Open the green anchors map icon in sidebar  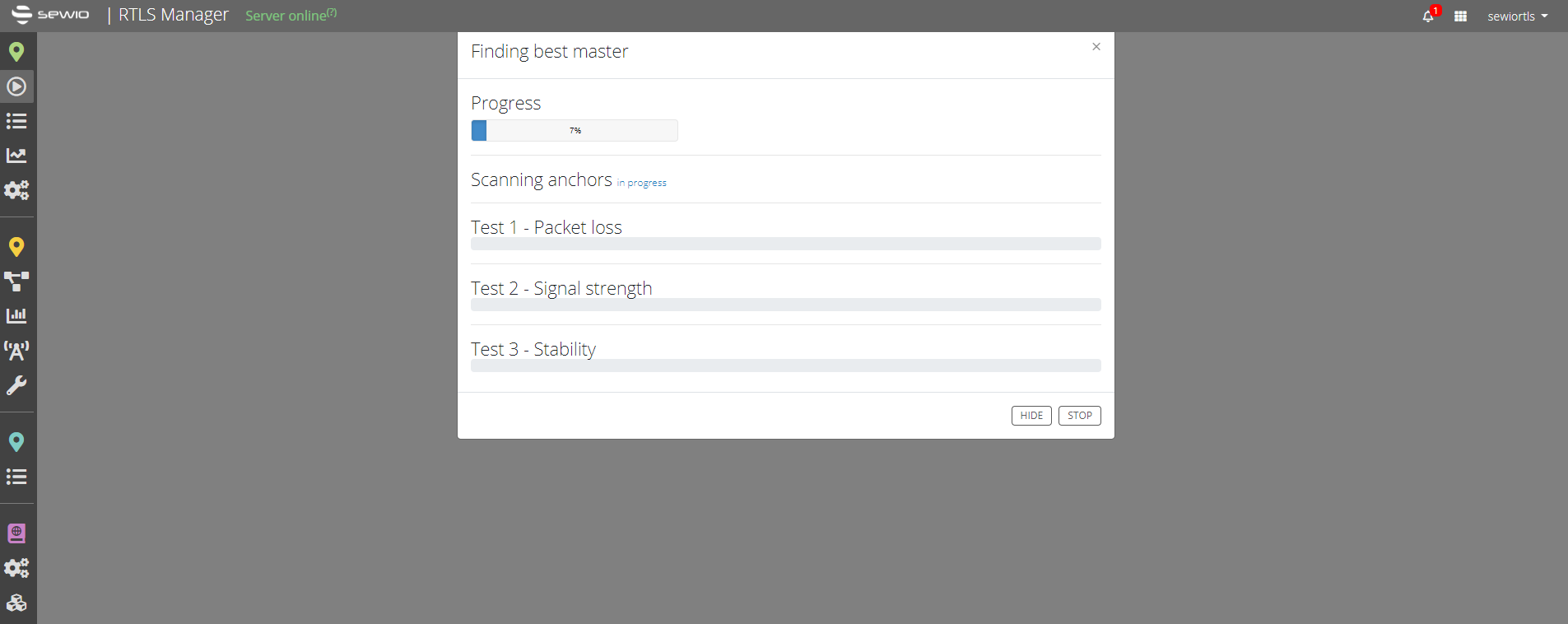click(16, 51)
